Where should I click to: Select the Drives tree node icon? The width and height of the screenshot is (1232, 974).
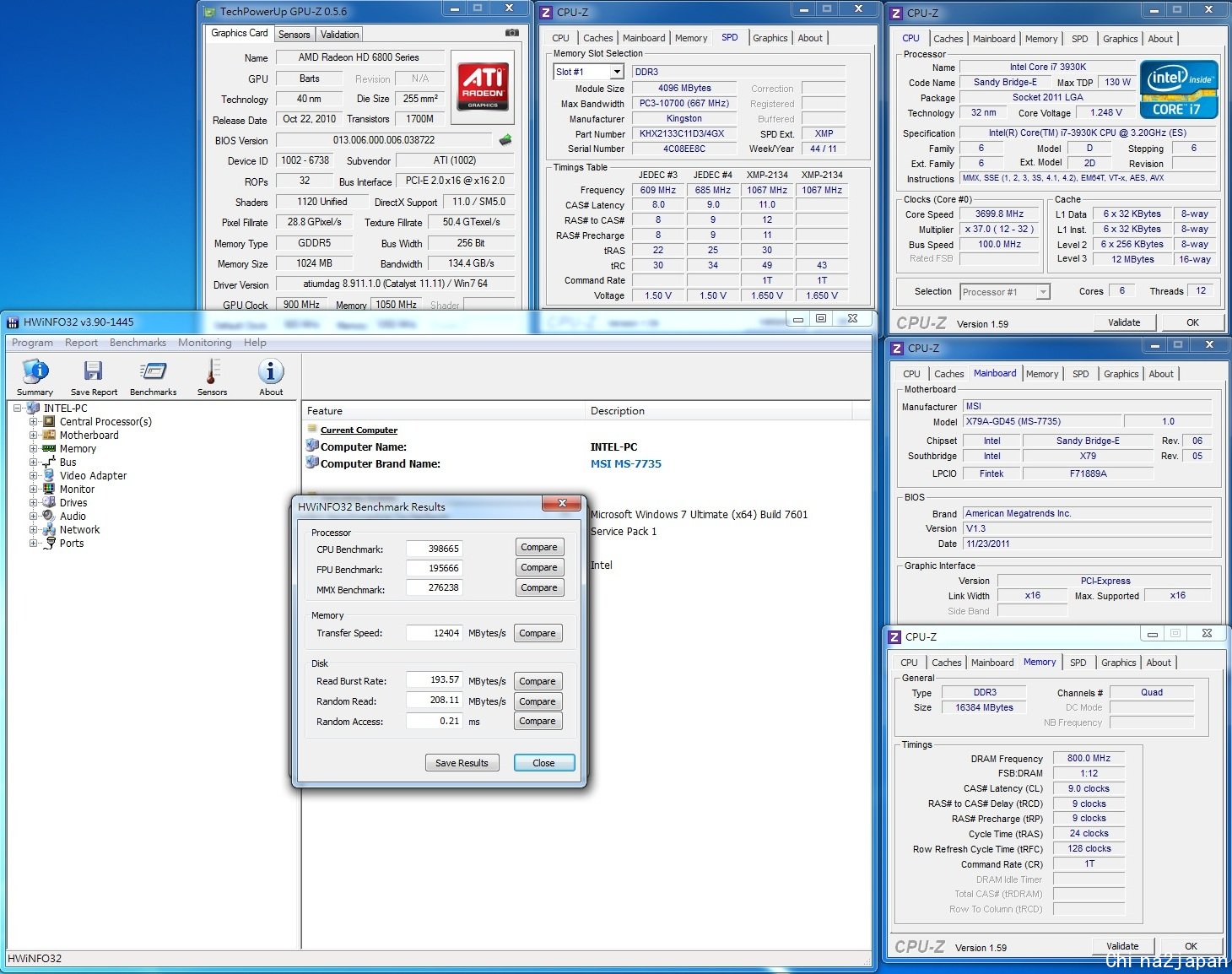[x=50, y=502]
